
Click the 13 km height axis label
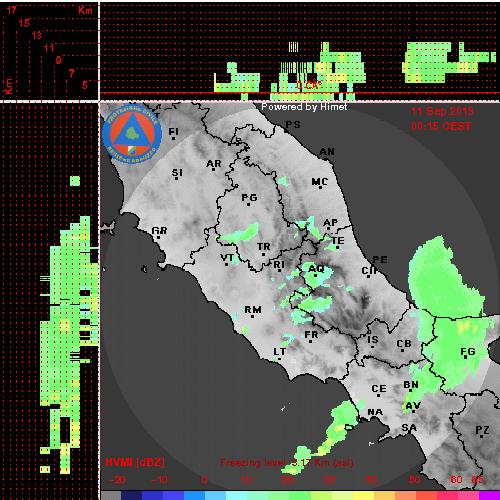37,35
